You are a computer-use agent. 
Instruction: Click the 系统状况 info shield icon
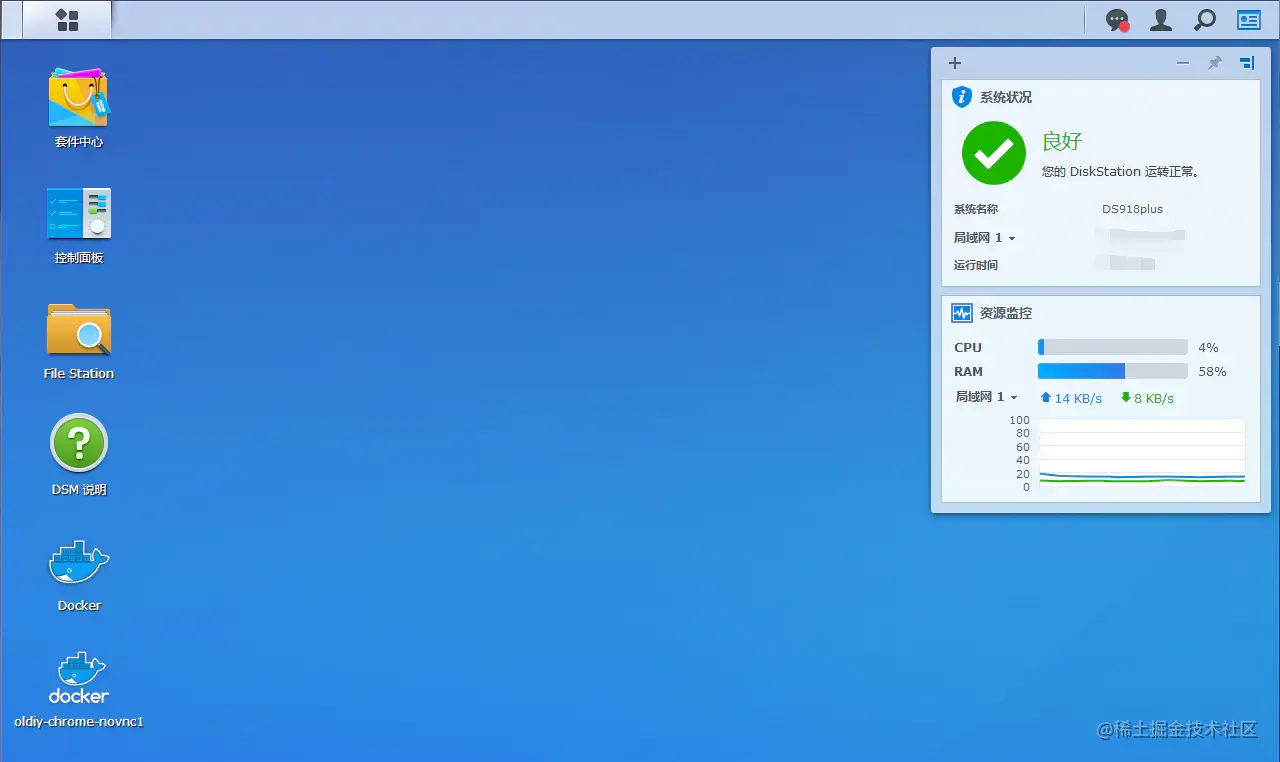[x=962, y=97]
